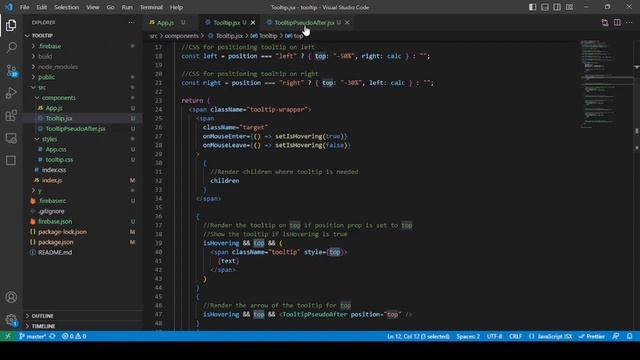Change file encoding UTF-8
This screenshot has height=360, width=640.
pos(494,336)
